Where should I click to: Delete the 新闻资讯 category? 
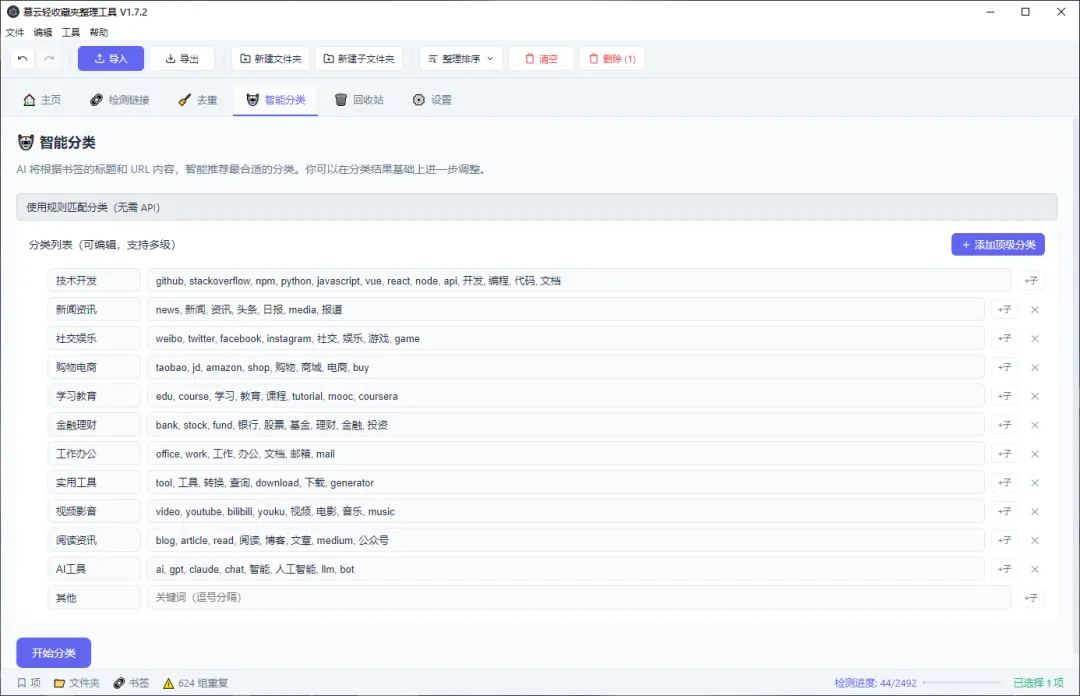tap(1035, 309)
